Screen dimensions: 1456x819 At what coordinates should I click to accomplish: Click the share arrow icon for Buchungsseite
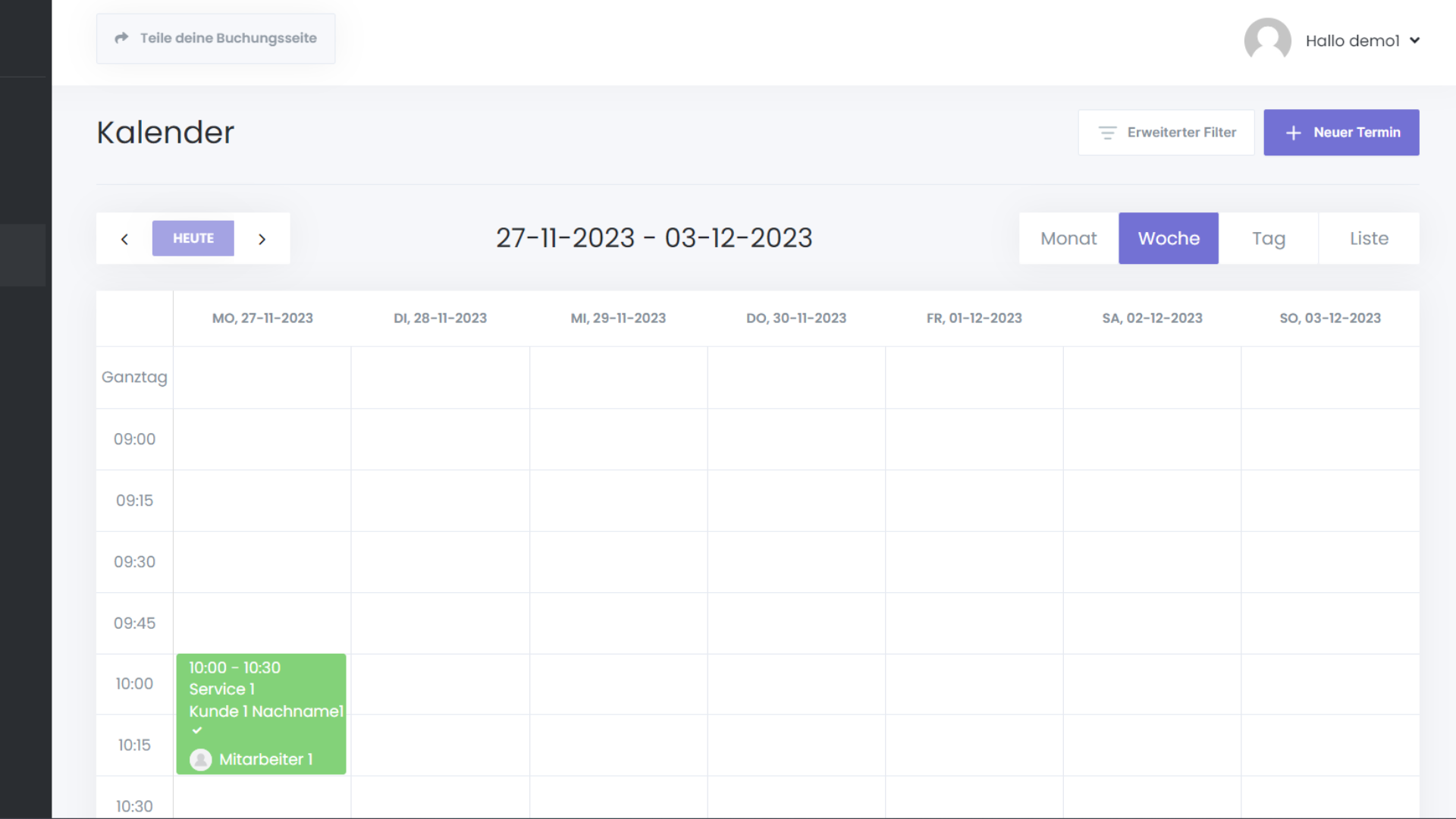121,38
